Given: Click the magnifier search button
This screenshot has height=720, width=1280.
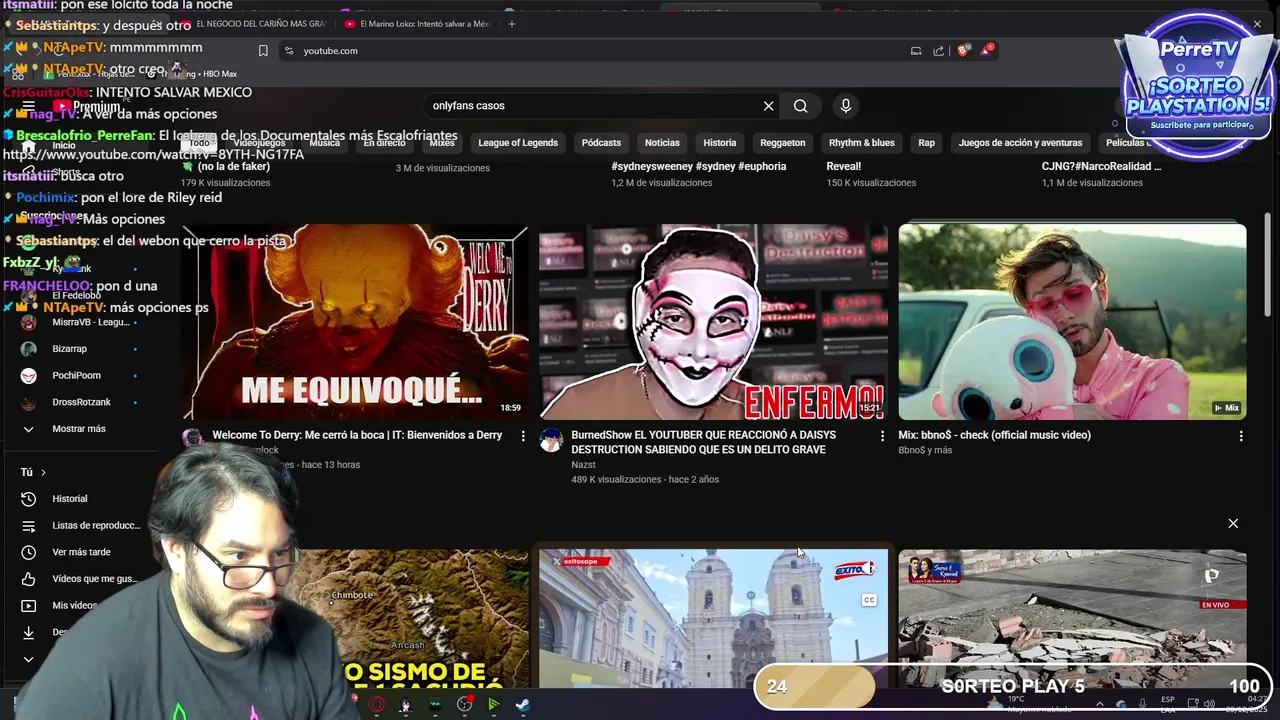Looking at the screenshot, I should coord(801,106).
